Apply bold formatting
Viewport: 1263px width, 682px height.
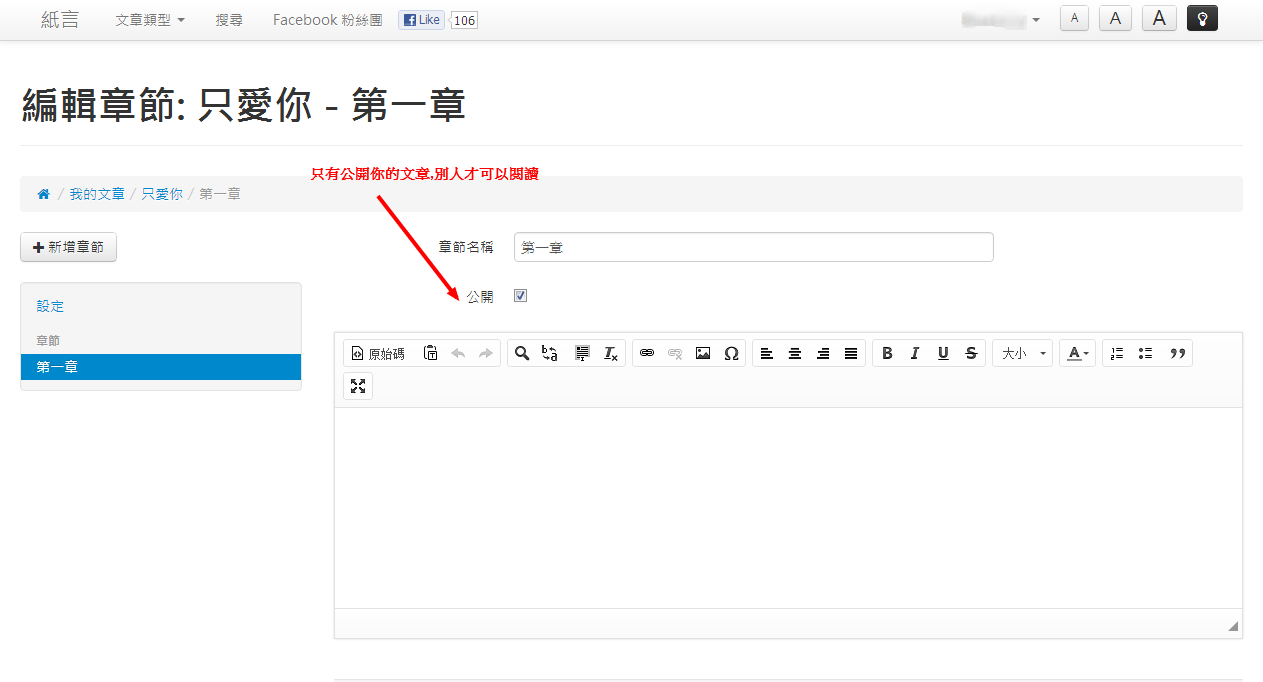coord(887,353)
